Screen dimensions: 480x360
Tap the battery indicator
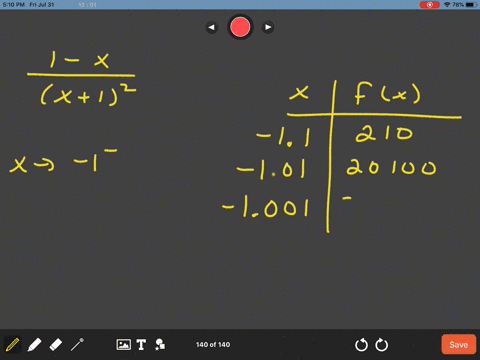tap(471, 5)
